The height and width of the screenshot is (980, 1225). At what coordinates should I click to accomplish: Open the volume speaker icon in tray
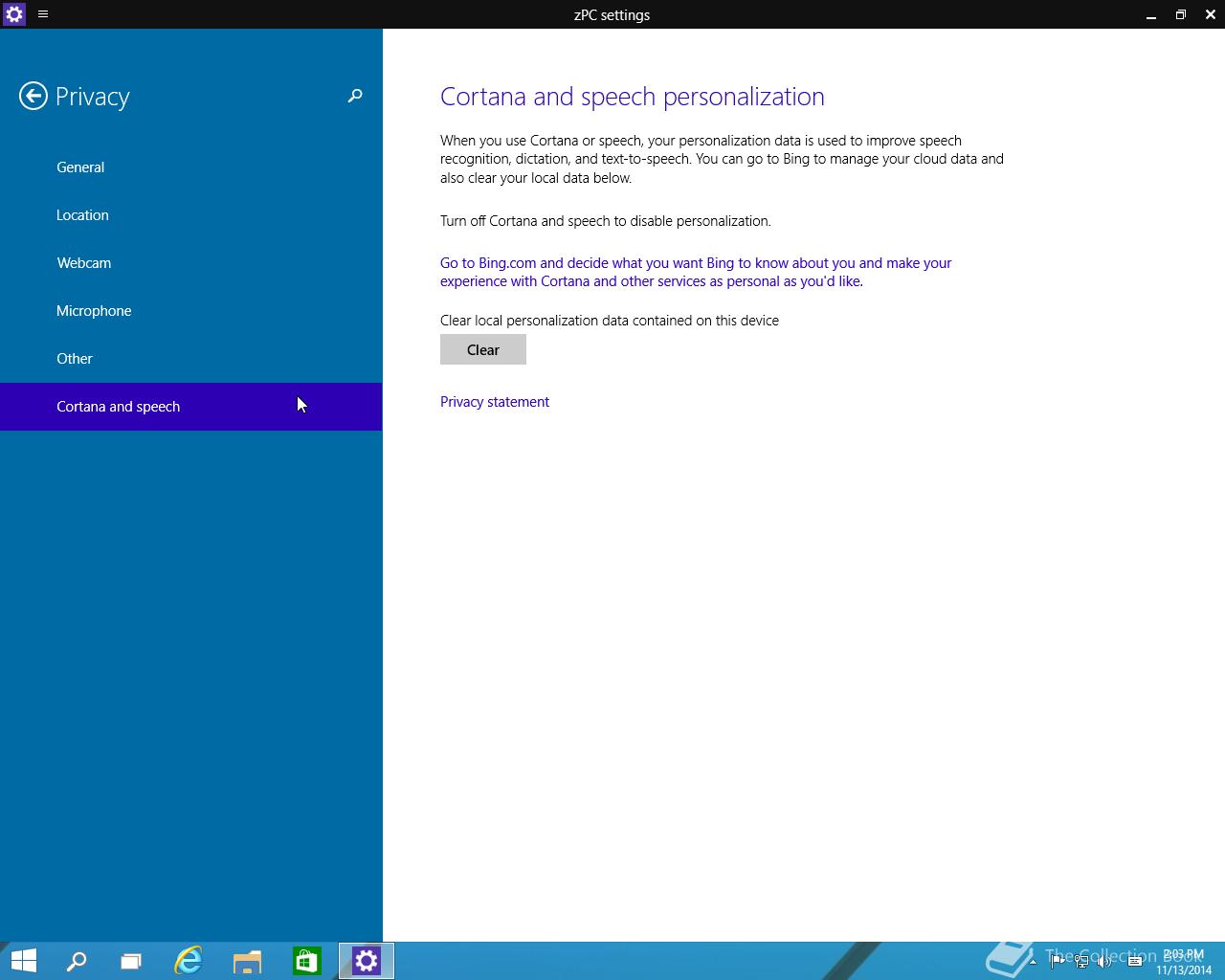1105,962
